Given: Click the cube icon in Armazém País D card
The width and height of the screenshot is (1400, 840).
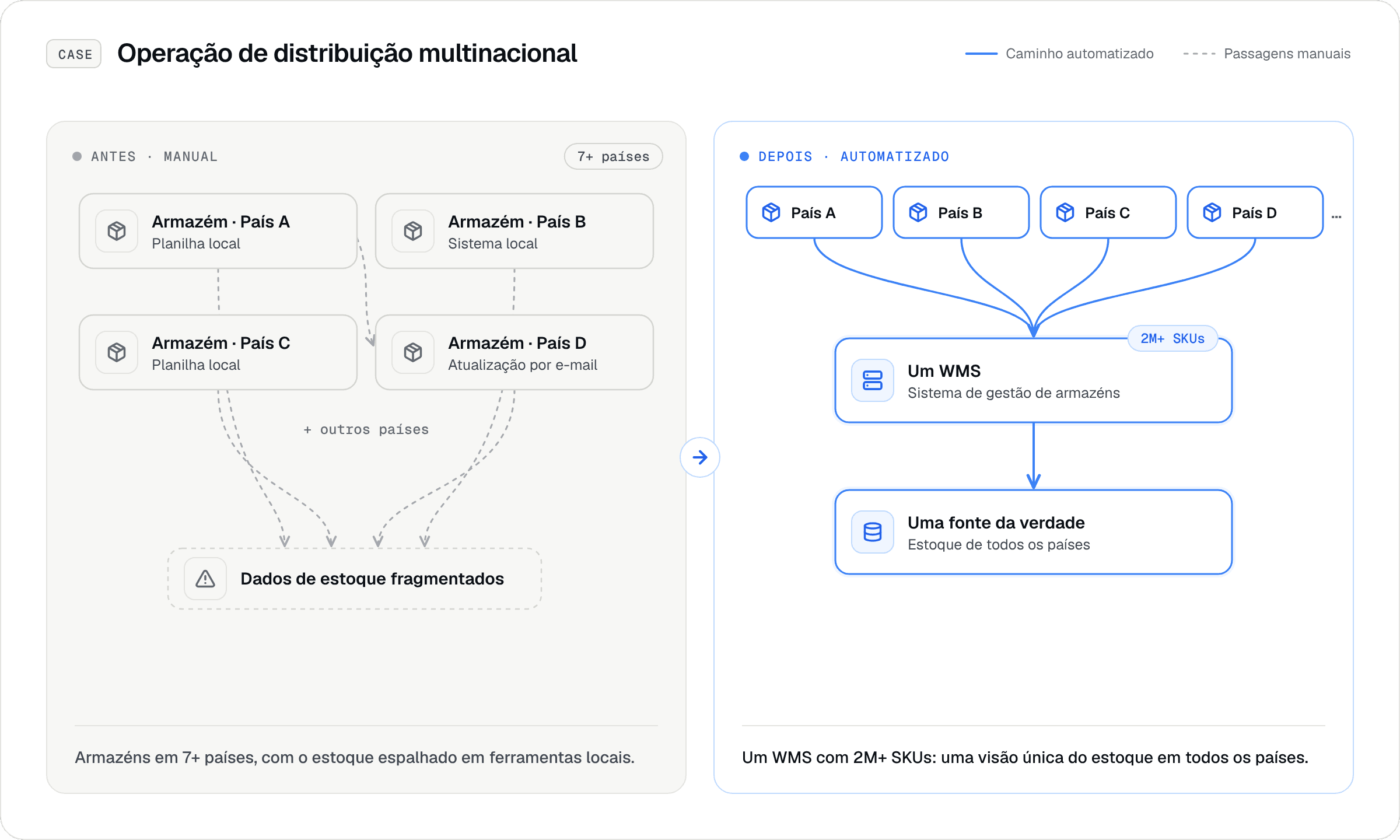Looking at the screenshot, I should 413,352.
